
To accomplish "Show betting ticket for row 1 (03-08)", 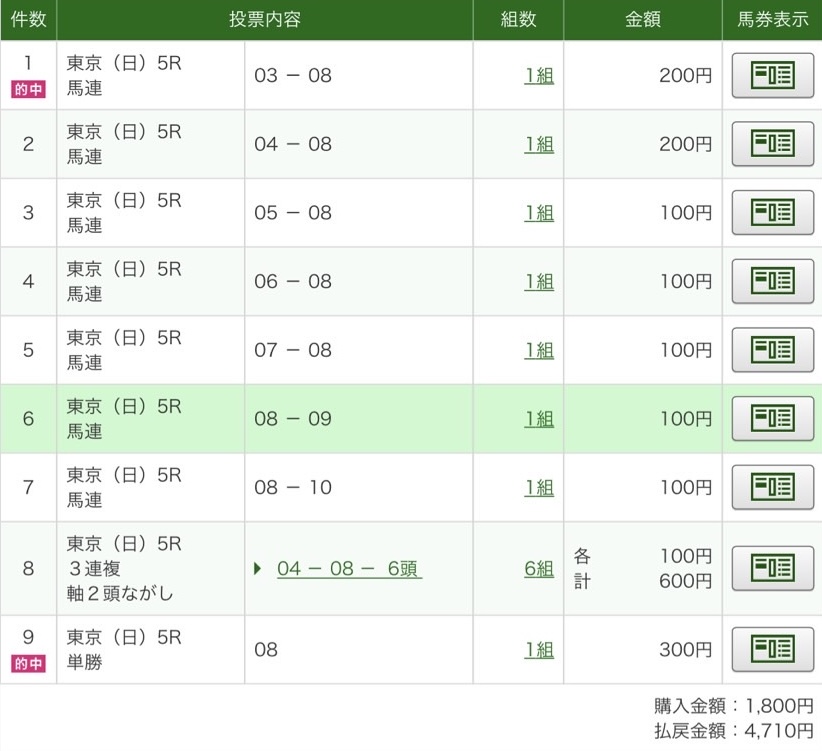I will point(773,75).
